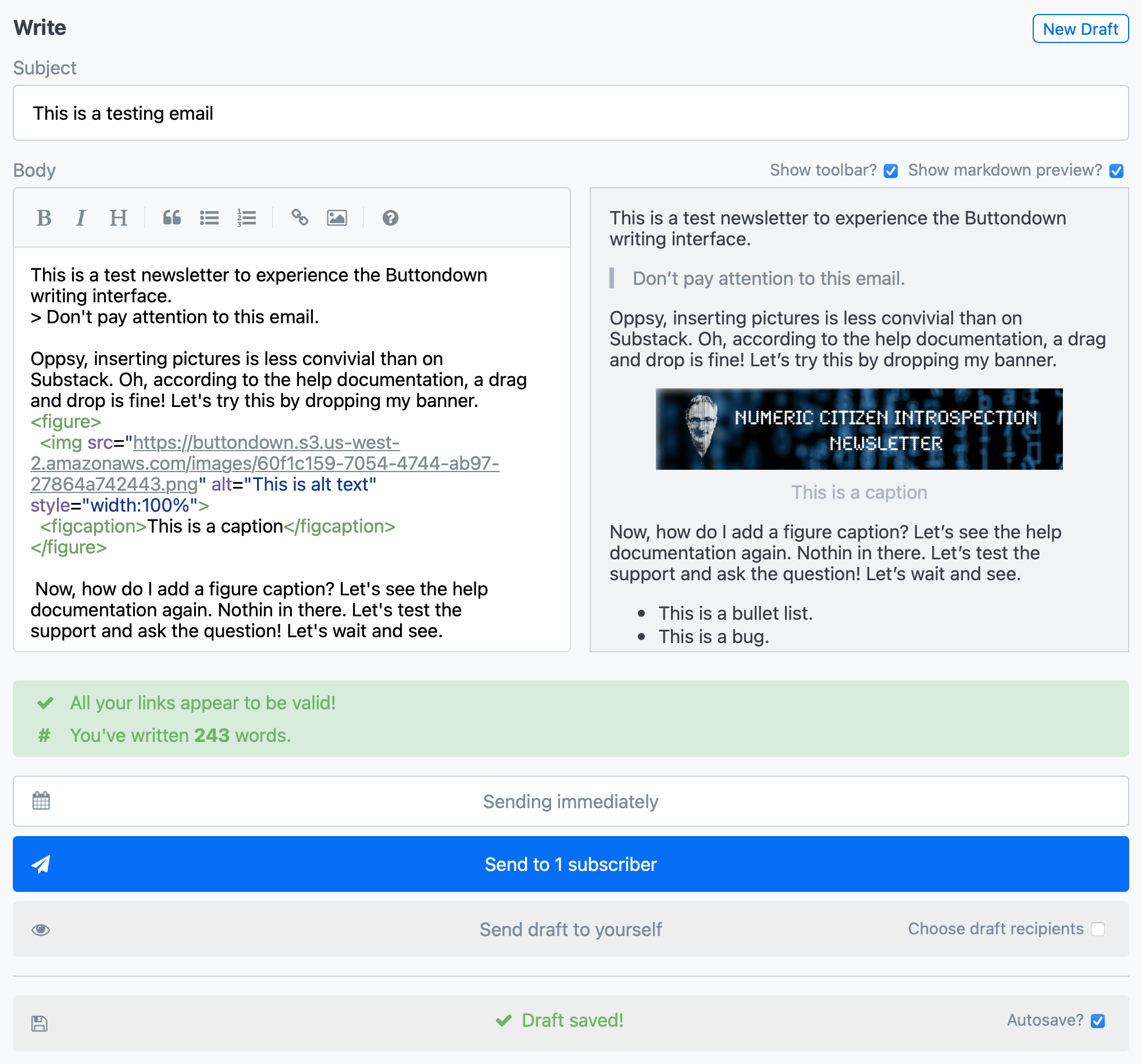Click Send to 1 subscriber button
The width and height of the screenshot is (1142, 1064).
pos(570,864)
